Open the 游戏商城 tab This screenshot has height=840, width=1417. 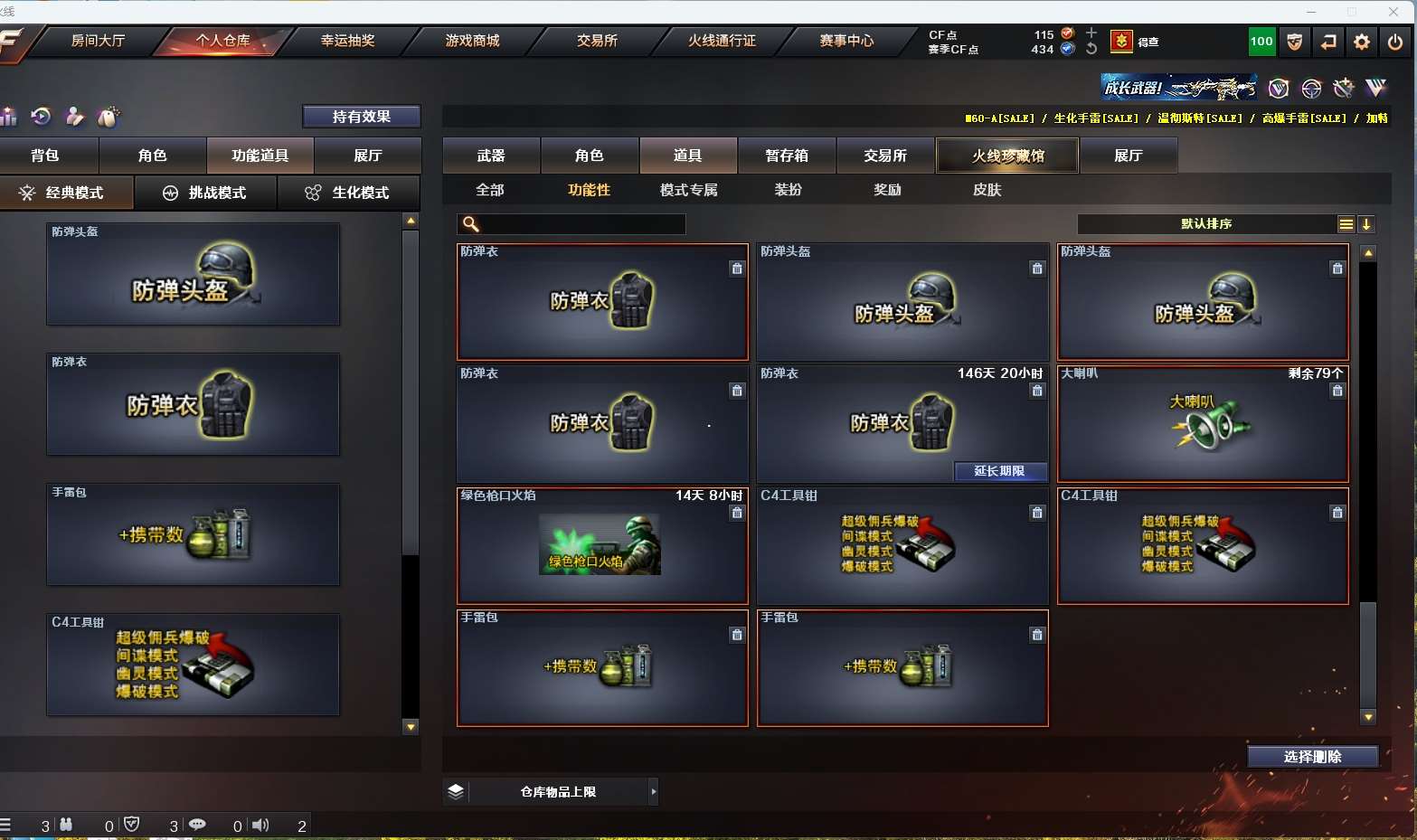click(x=472, y=41)
